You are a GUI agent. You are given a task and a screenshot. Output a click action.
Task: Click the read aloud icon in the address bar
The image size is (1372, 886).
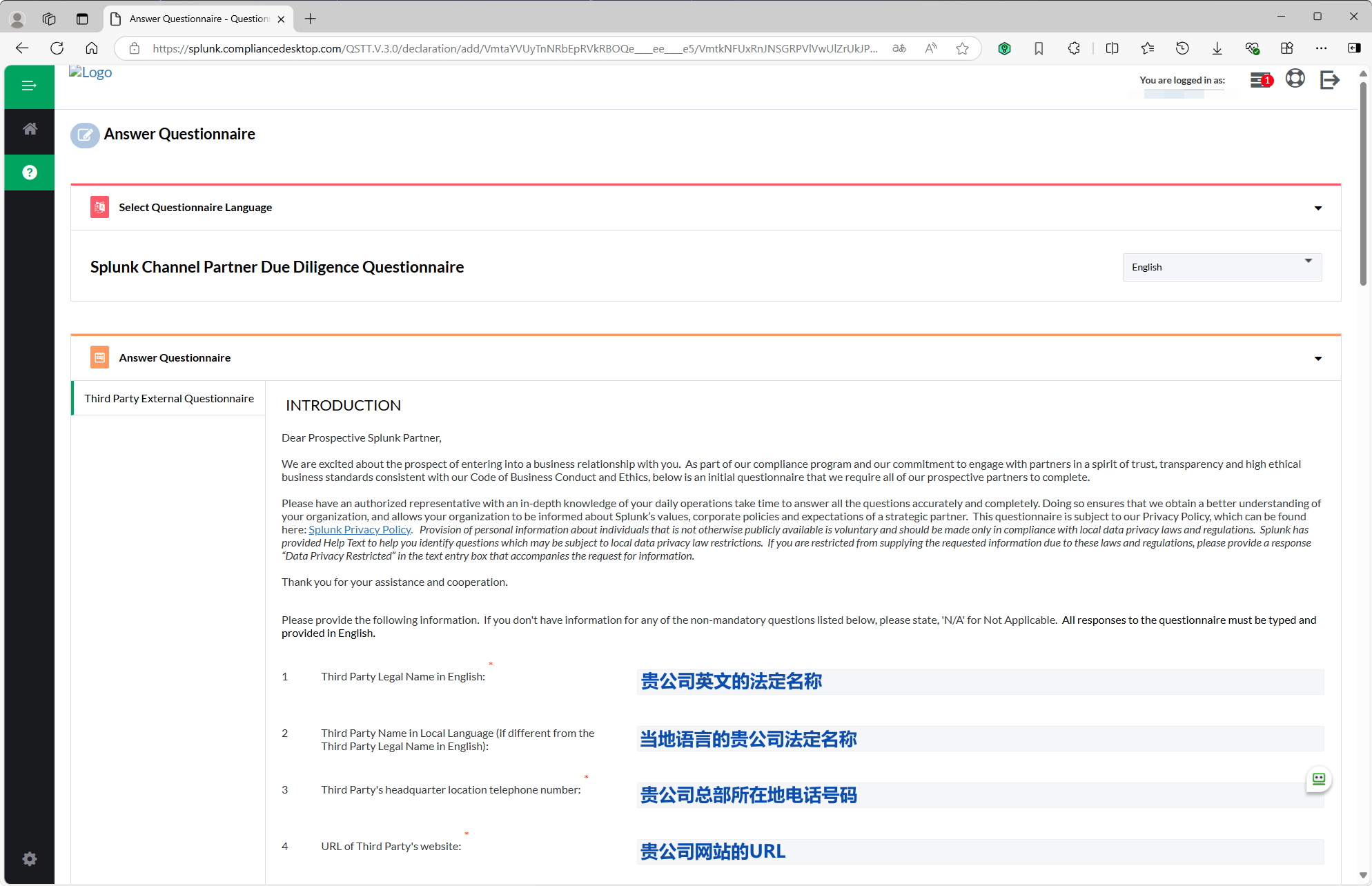930,48
